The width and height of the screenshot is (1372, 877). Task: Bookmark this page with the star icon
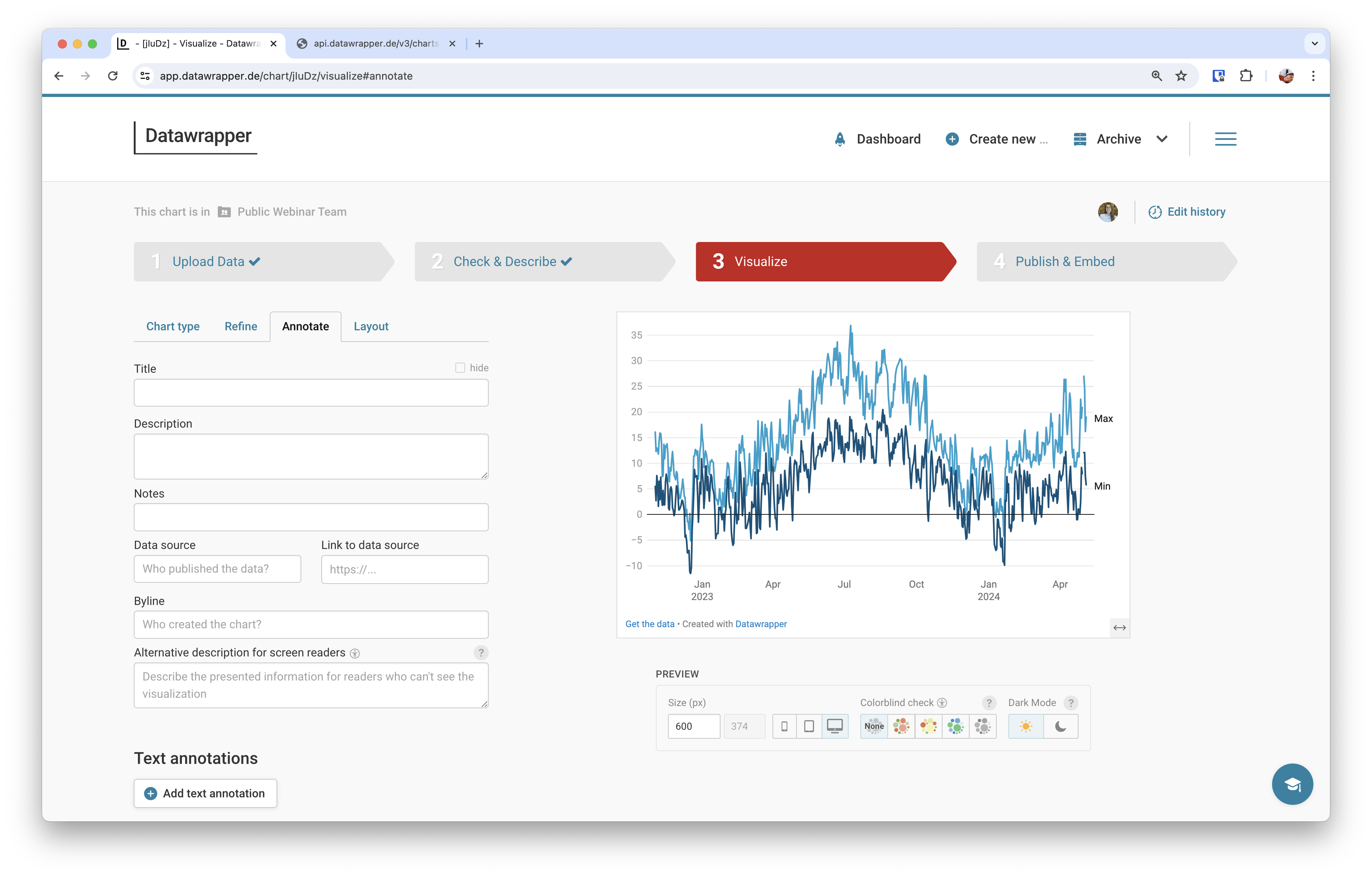1181,76
